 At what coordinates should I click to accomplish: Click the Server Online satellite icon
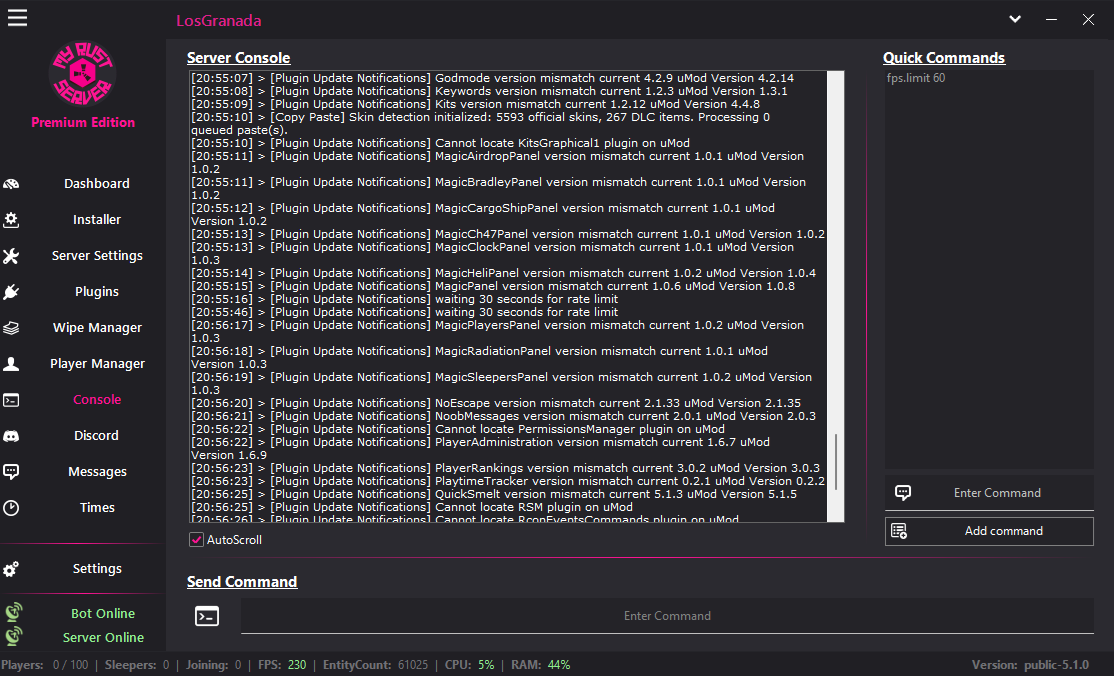pyautogui.click(x=13, y=635)
